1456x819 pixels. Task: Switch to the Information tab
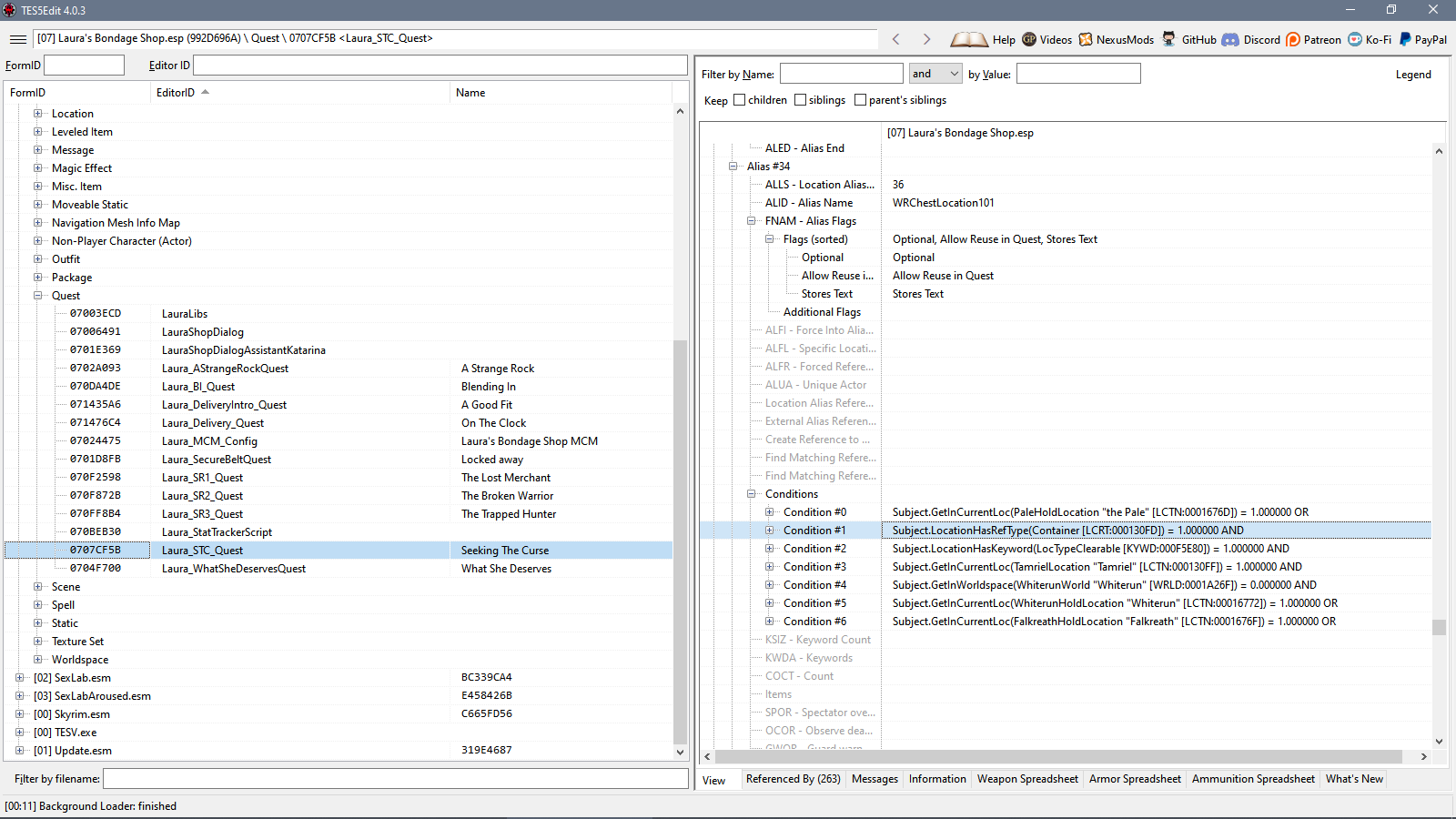point(937,779)
